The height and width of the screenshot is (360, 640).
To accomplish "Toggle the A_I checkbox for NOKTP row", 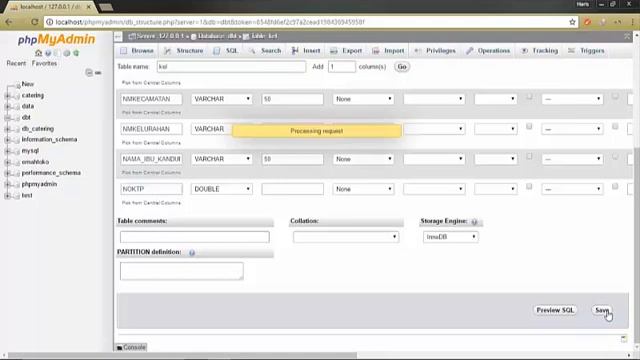I will pyautogui.click(x=615, y=187).
